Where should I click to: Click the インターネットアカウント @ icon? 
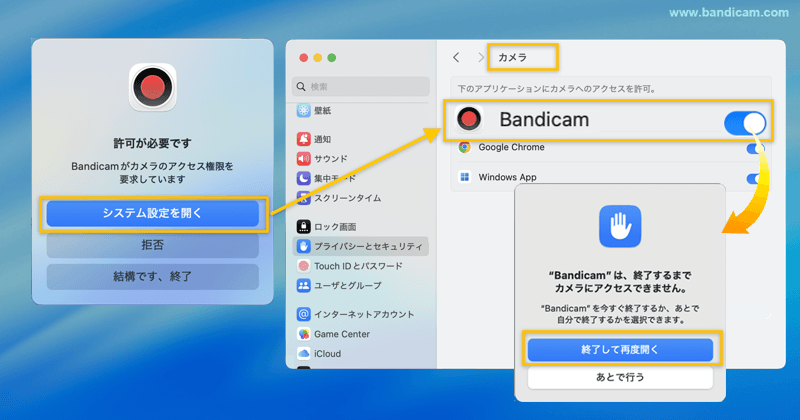[x=304, y=314]
